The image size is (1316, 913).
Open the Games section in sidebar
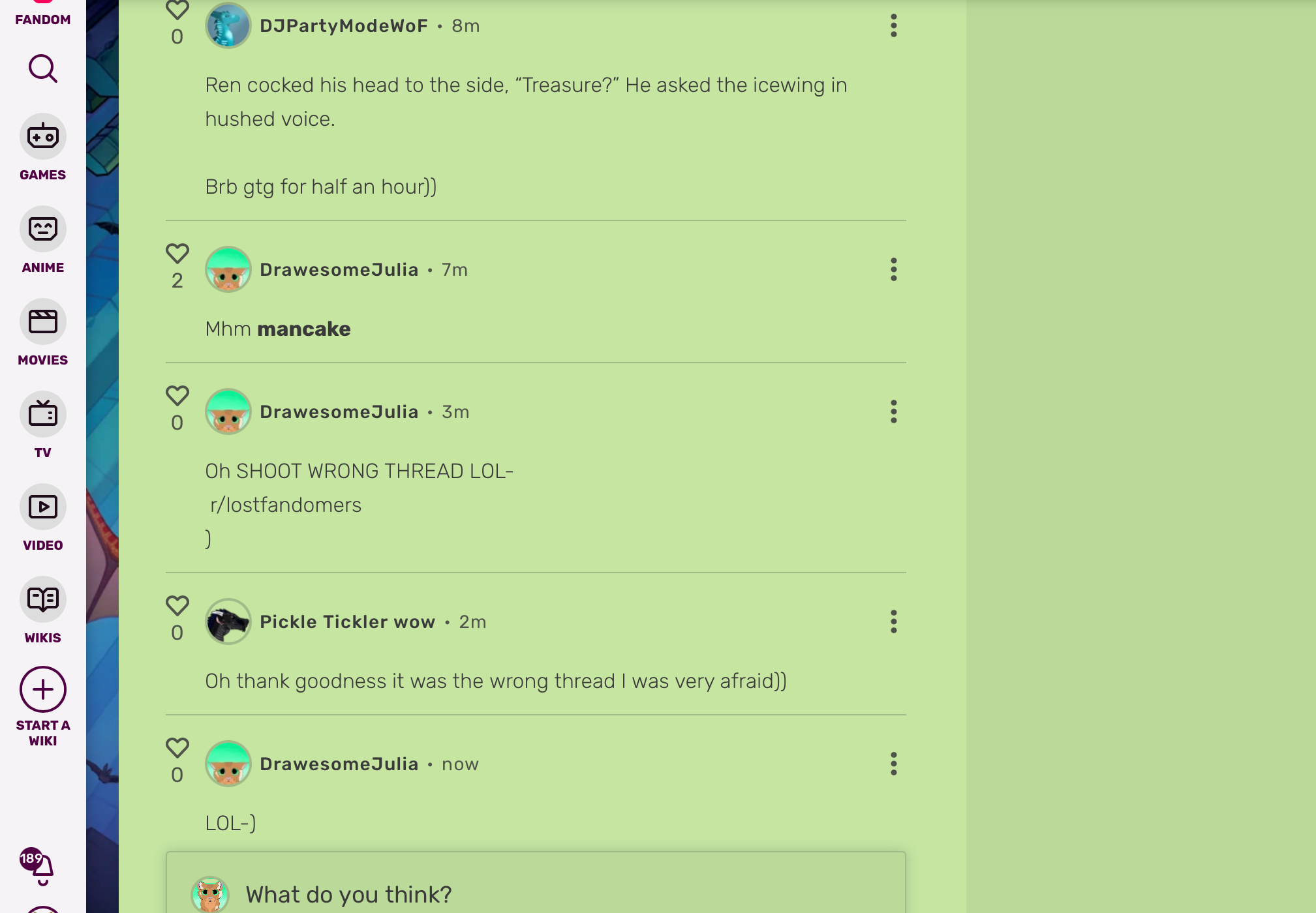coord(43,147)
